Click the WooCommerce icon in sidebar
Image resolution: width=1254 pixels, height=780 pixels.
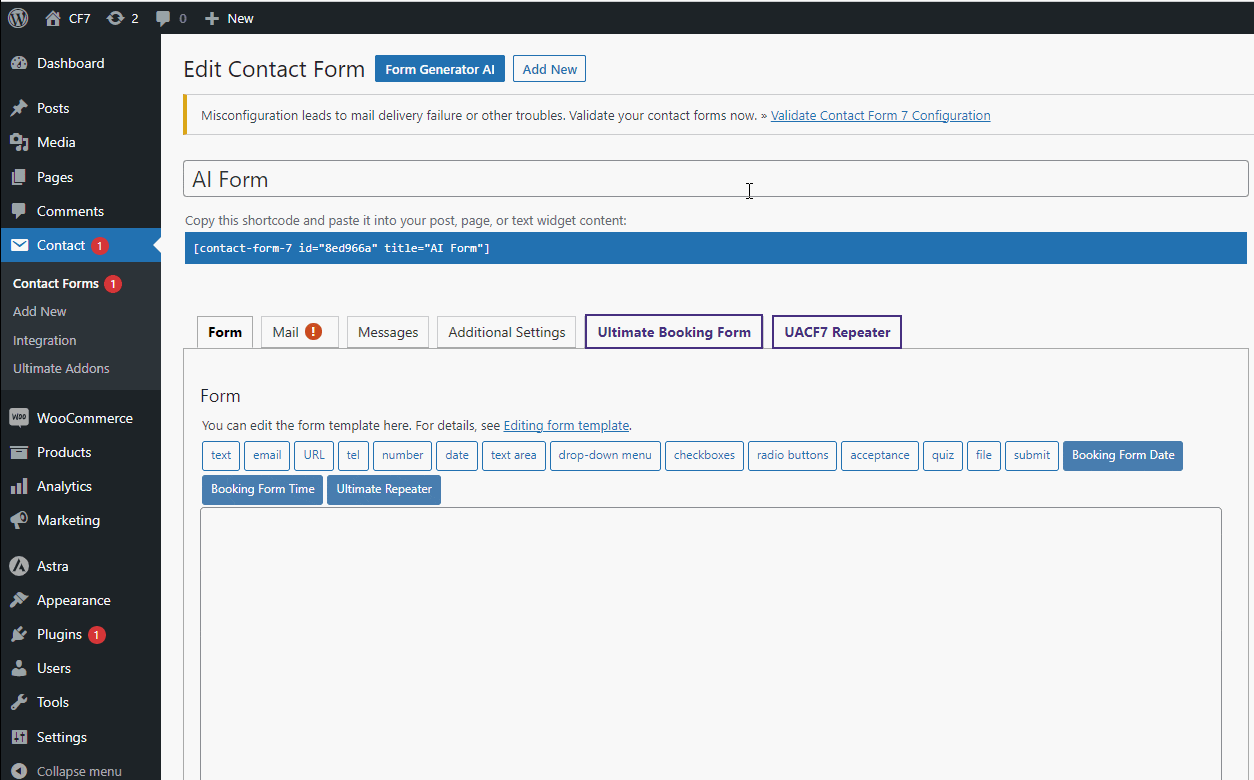point(19,418)
